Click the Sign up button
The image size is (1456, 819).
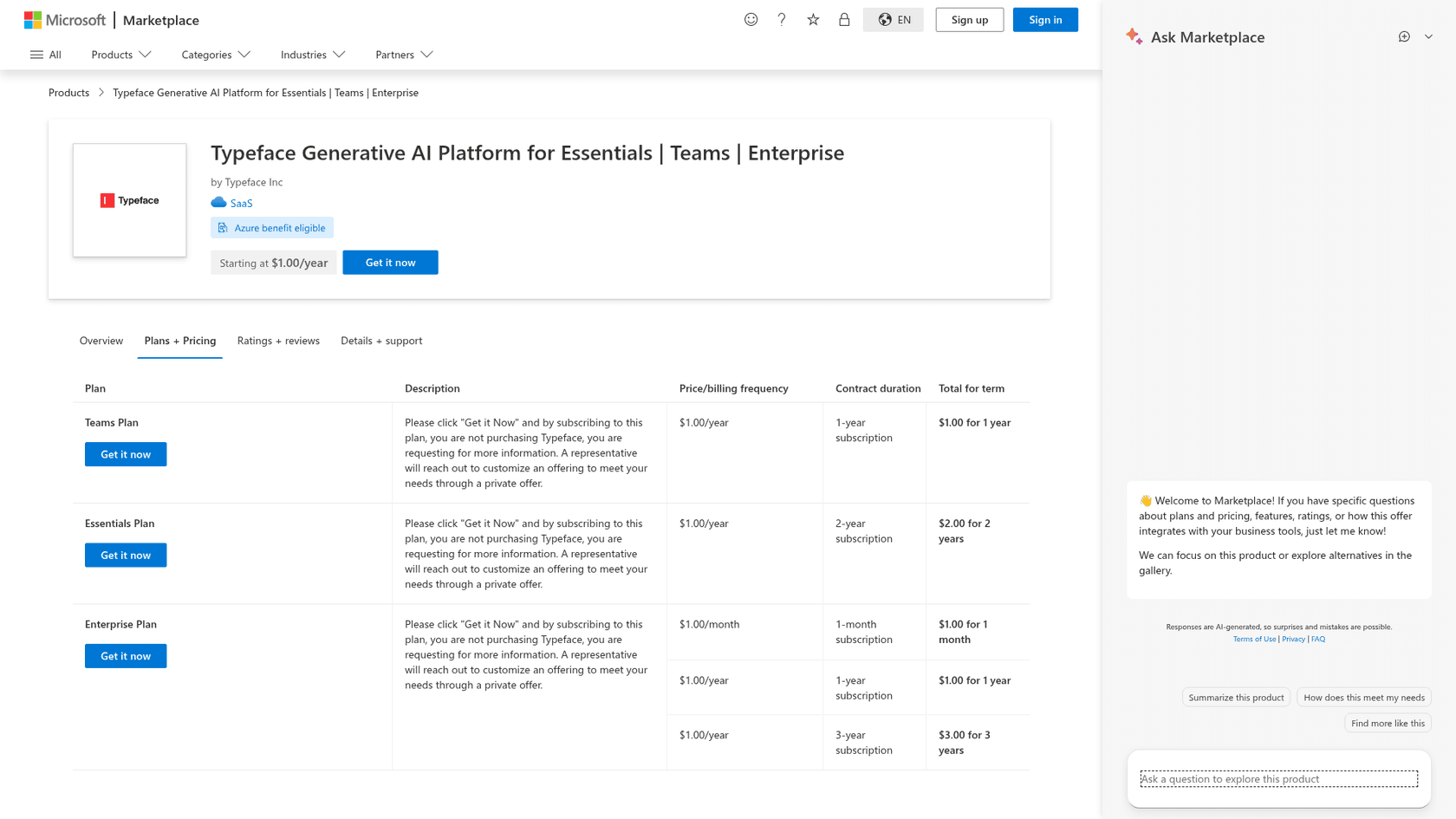coord(970,20)
